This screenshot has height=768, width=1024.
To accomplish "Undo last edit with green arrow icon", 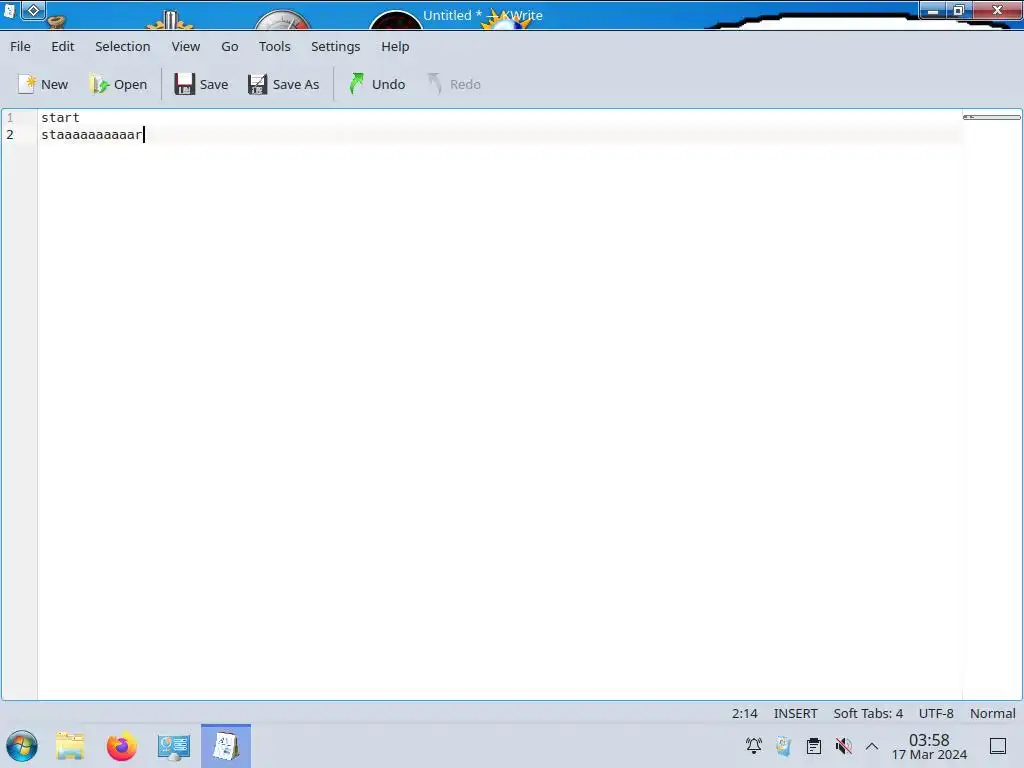I will coord(357,84).
